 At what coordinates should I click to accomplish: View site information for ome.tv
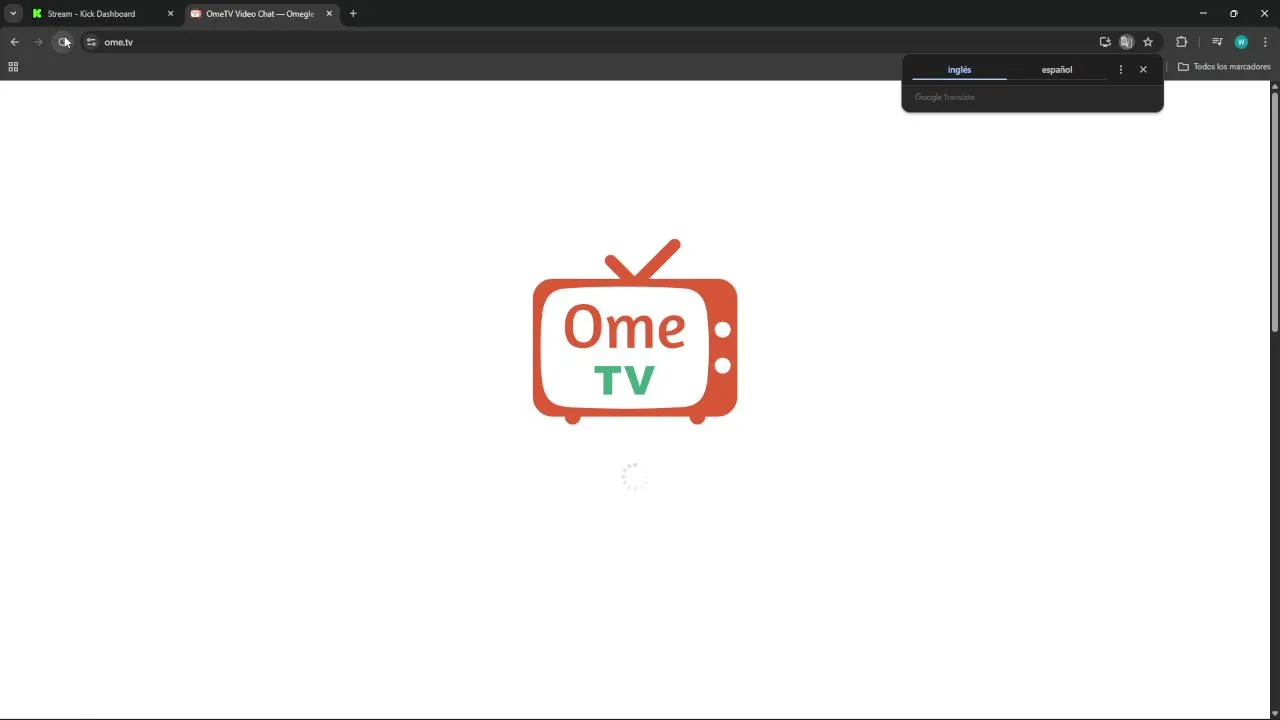tap(91, 42)
